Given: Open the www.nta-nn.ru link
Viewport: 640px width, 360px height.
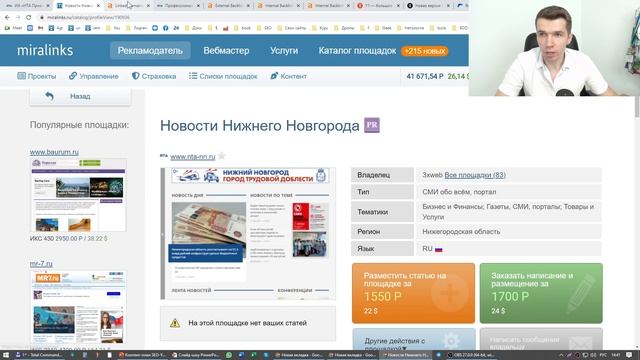Looking at the screenshot, I should 193,157.
